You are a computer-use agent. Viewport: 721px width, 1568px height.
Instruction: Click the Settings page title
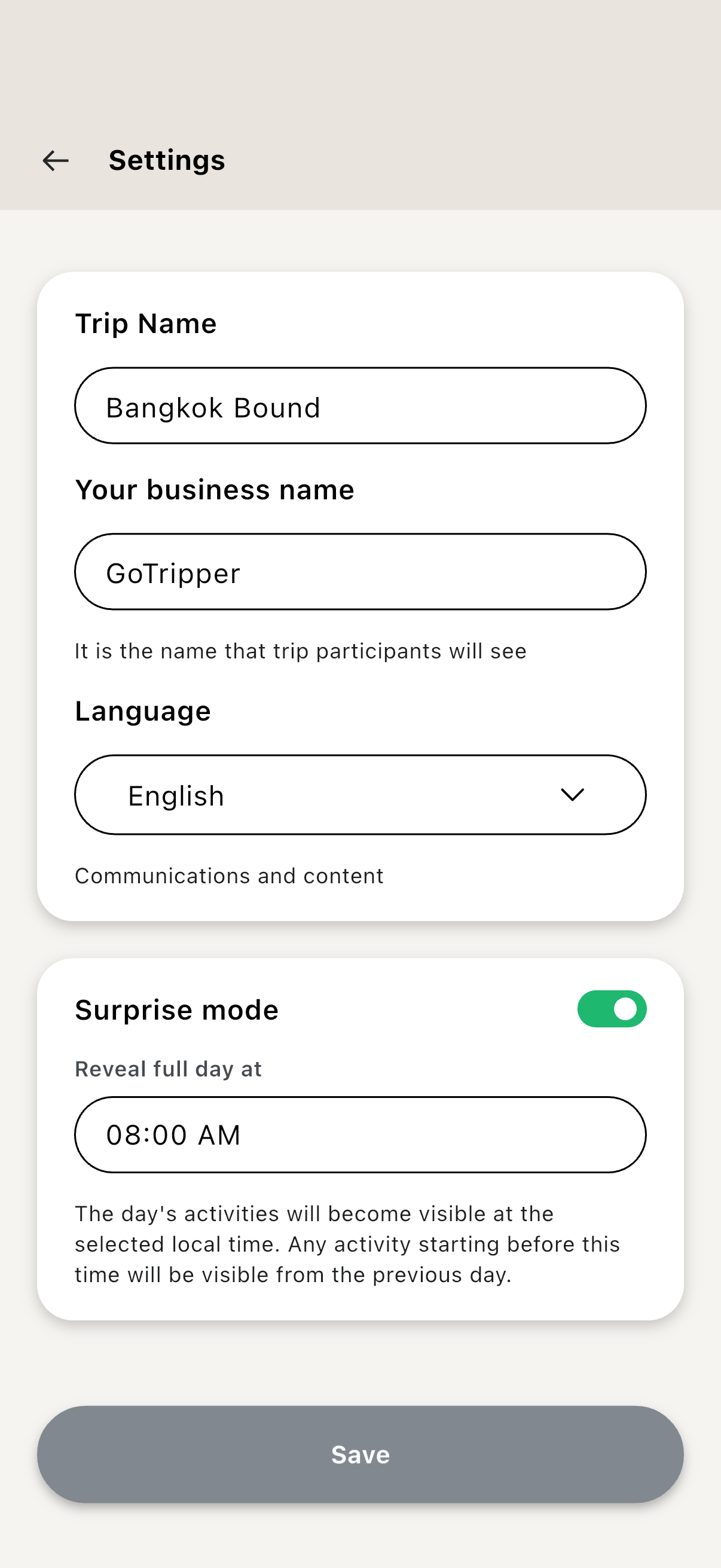coord(167,161)
